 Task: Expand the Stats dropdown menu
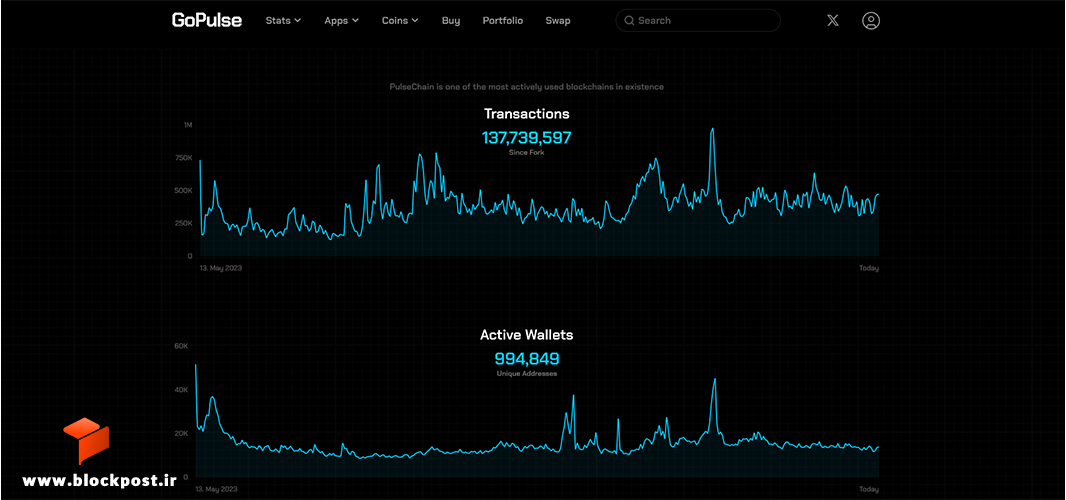click(x=283, y=20)
